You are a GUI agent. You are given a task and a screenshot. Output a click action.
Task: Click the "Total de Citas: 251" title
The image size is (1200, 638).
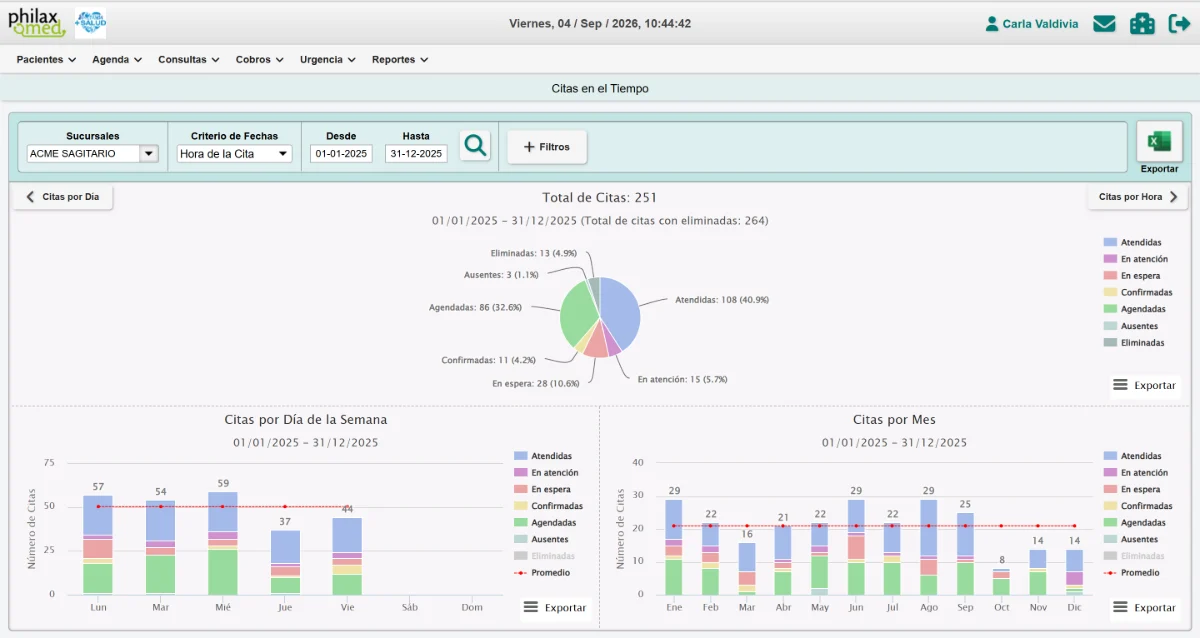pos(600,198)
